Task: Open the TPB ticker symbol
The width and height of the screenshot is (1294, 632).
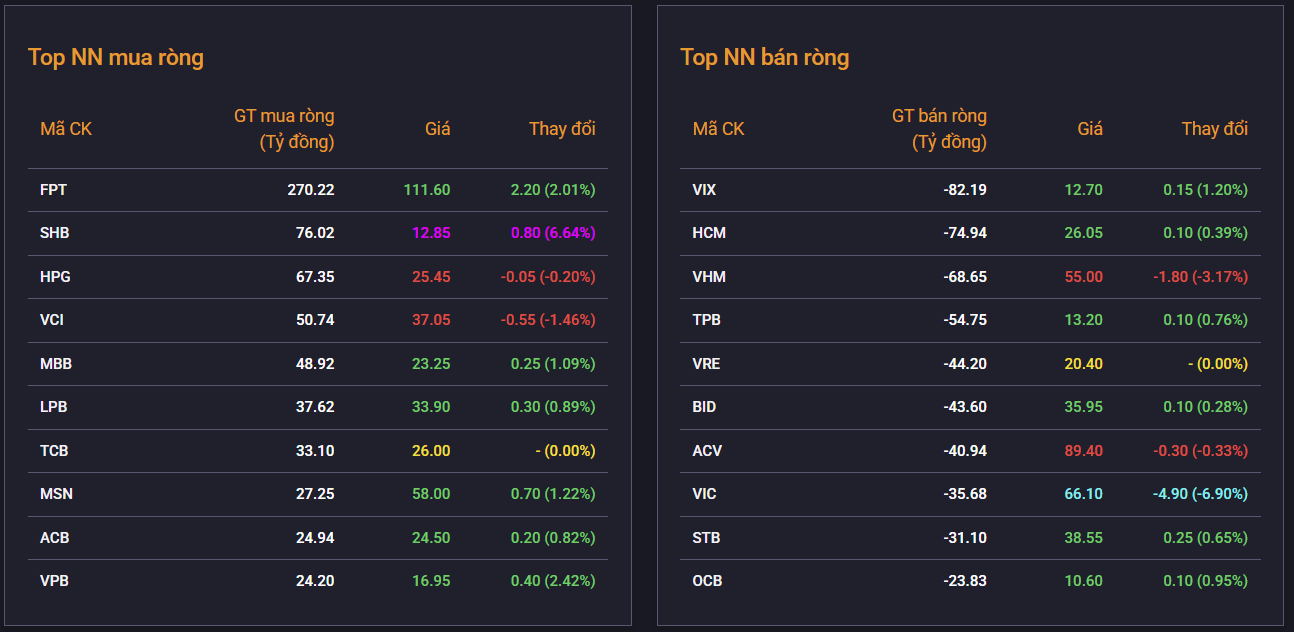Action: tap(707, 320)
